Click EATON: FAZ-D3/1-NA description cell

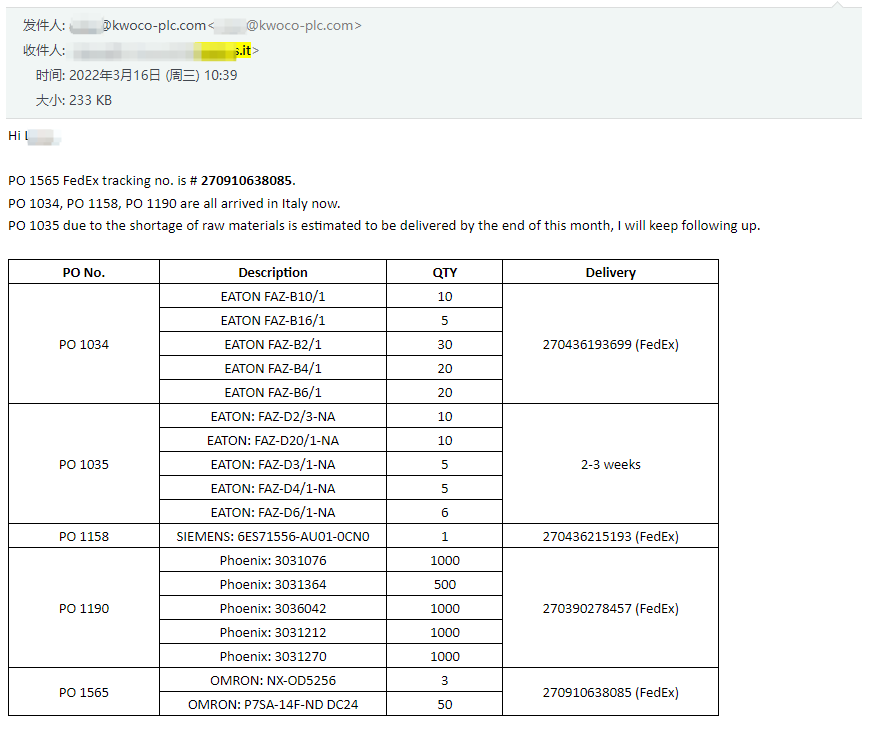click(x=273, y=464)
